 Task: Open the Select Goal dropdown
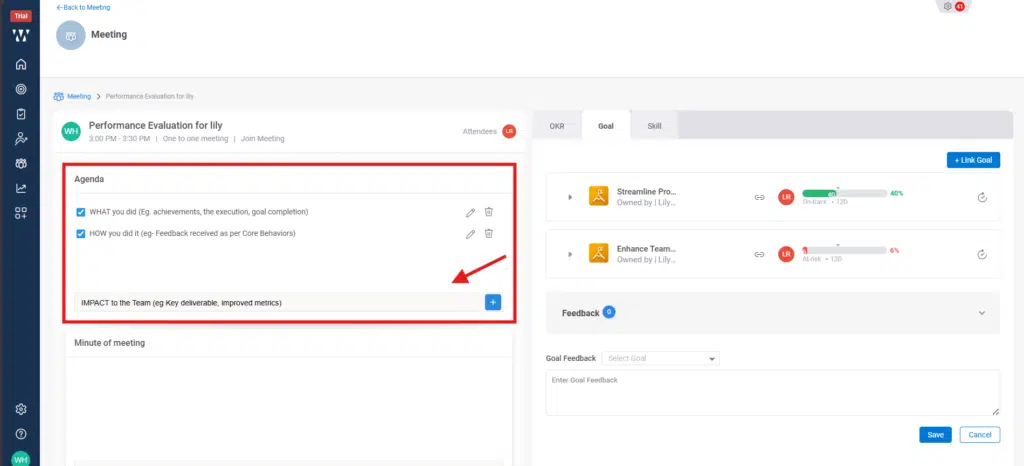pyautogui.click(x=660, y=358)
